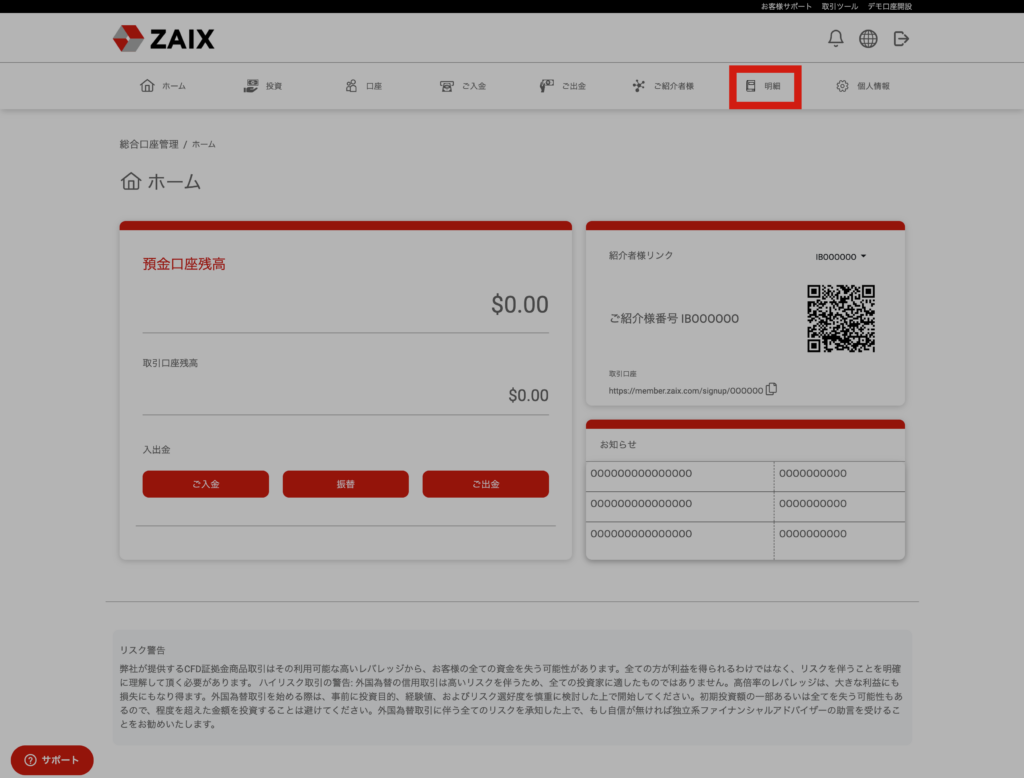Open the ご紹介者様 navigation item
Image resolution: width=1024 pixels, height=778 pixels.
click(x=663, y=86)
